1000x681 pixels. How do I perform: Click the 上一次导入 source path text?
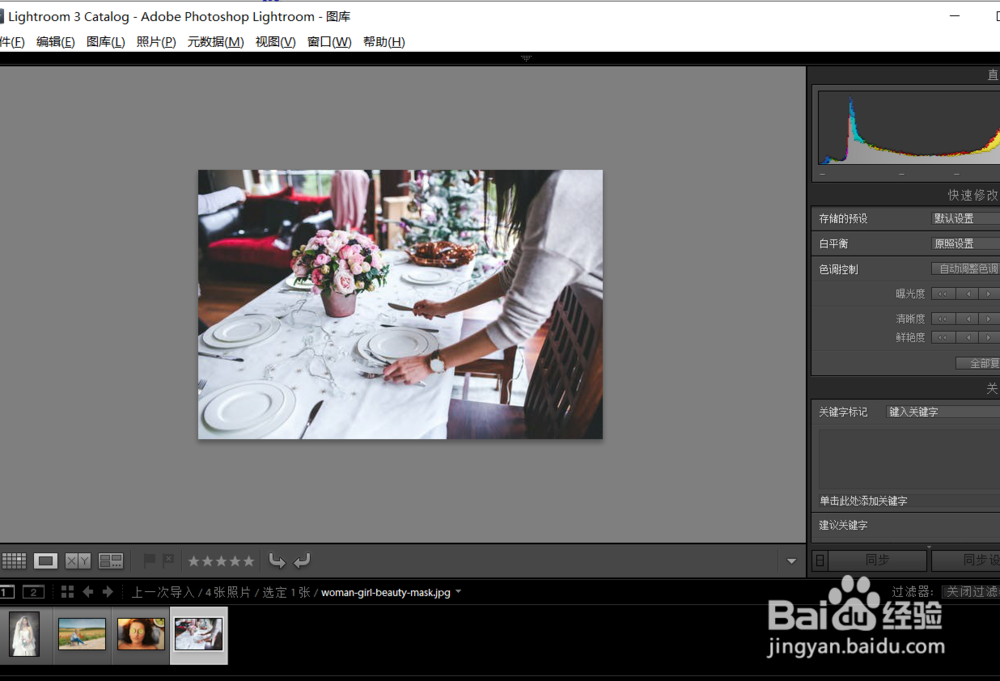(163, 592)
